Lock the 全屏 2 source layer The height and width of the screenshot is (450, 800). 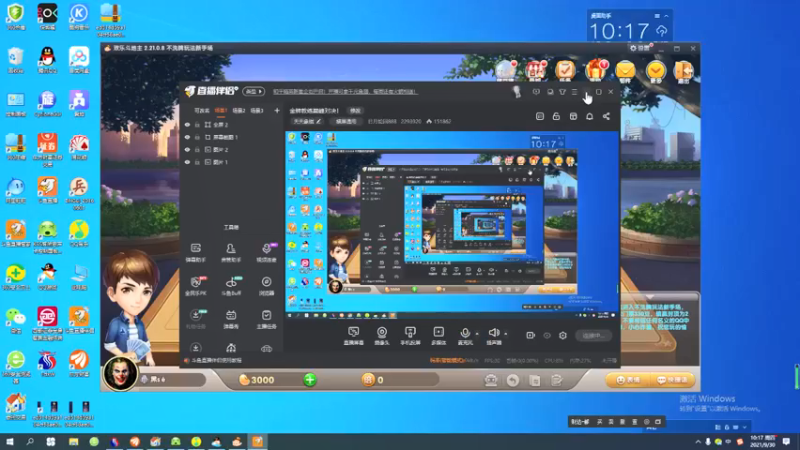pyautogui.click(x=197, y=124)
